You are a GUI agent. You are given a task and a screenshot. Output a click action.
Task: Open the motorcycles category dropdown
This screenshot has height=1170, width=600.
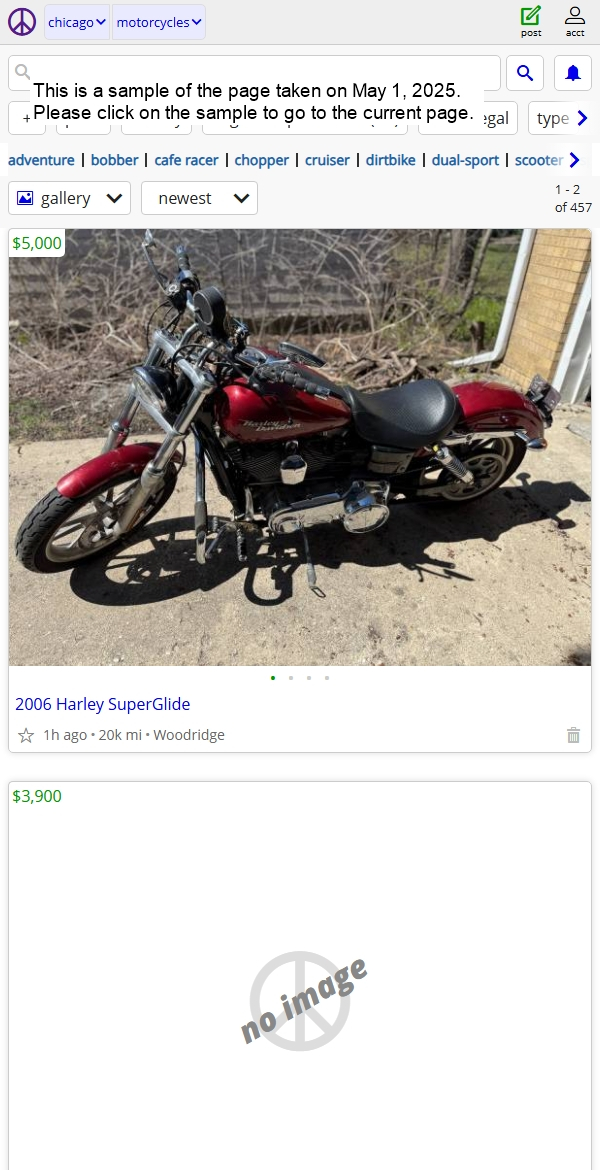click(159, 22)
